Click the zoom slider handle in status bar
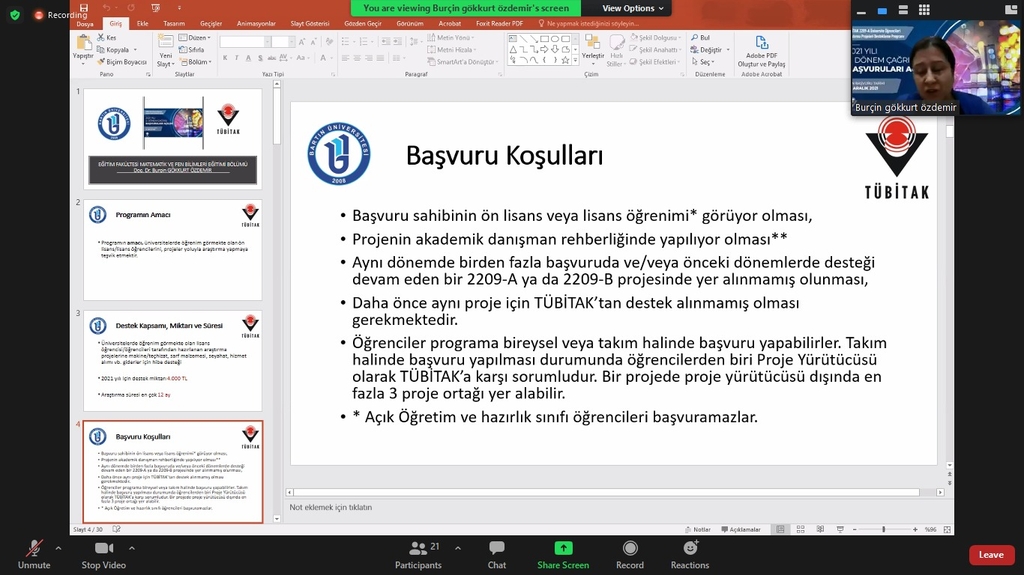Viewport: 1024px width, 575px height. click(x=884, y=529)
